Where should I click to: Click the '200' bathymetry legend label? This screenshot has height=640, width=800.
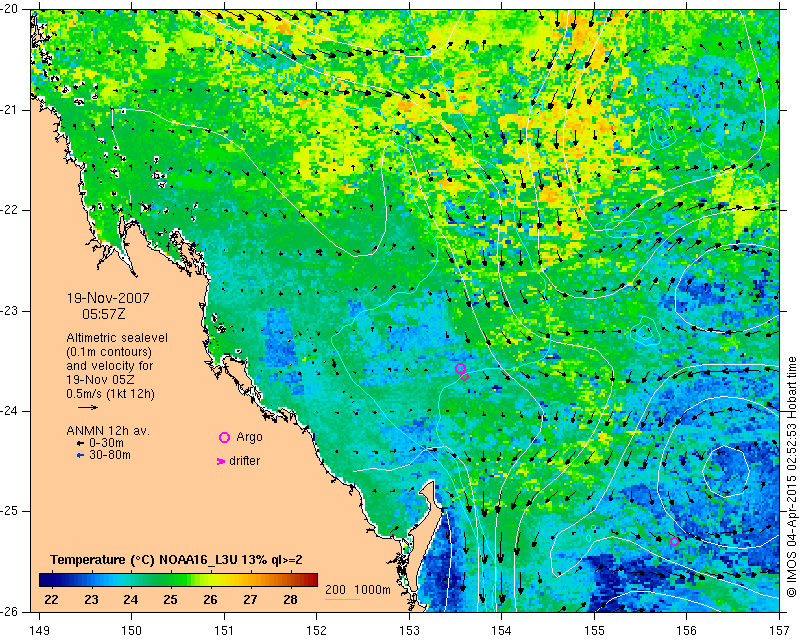click(x=335, y=590)
